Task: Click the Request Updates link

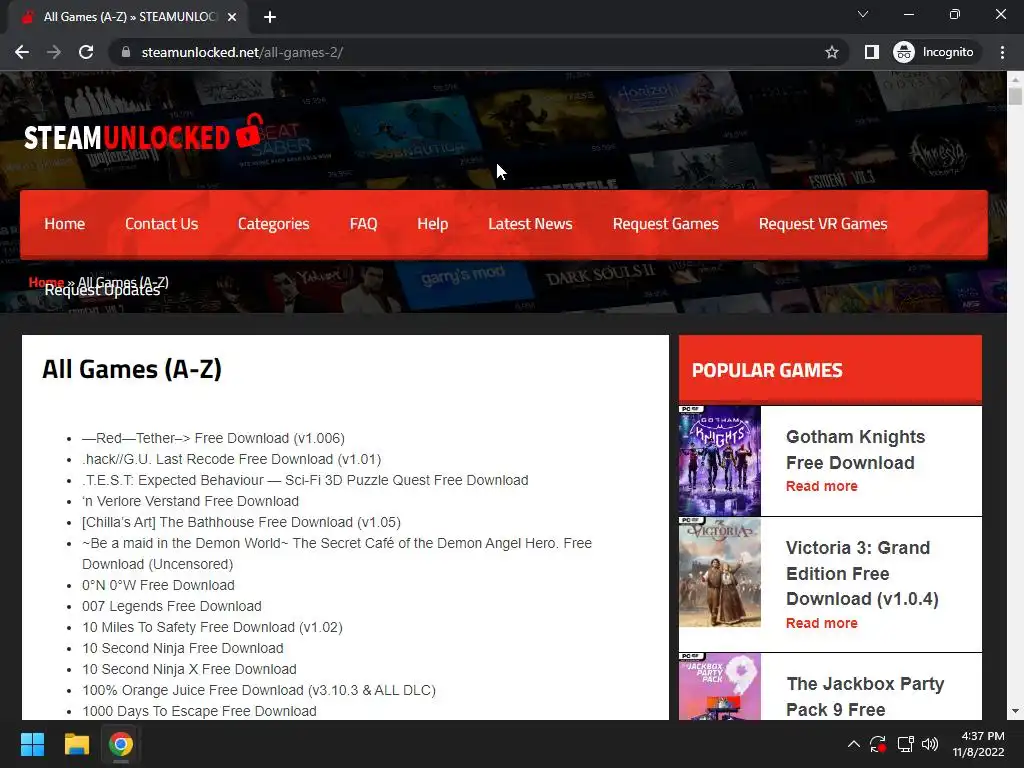Action: coord(102,292)
